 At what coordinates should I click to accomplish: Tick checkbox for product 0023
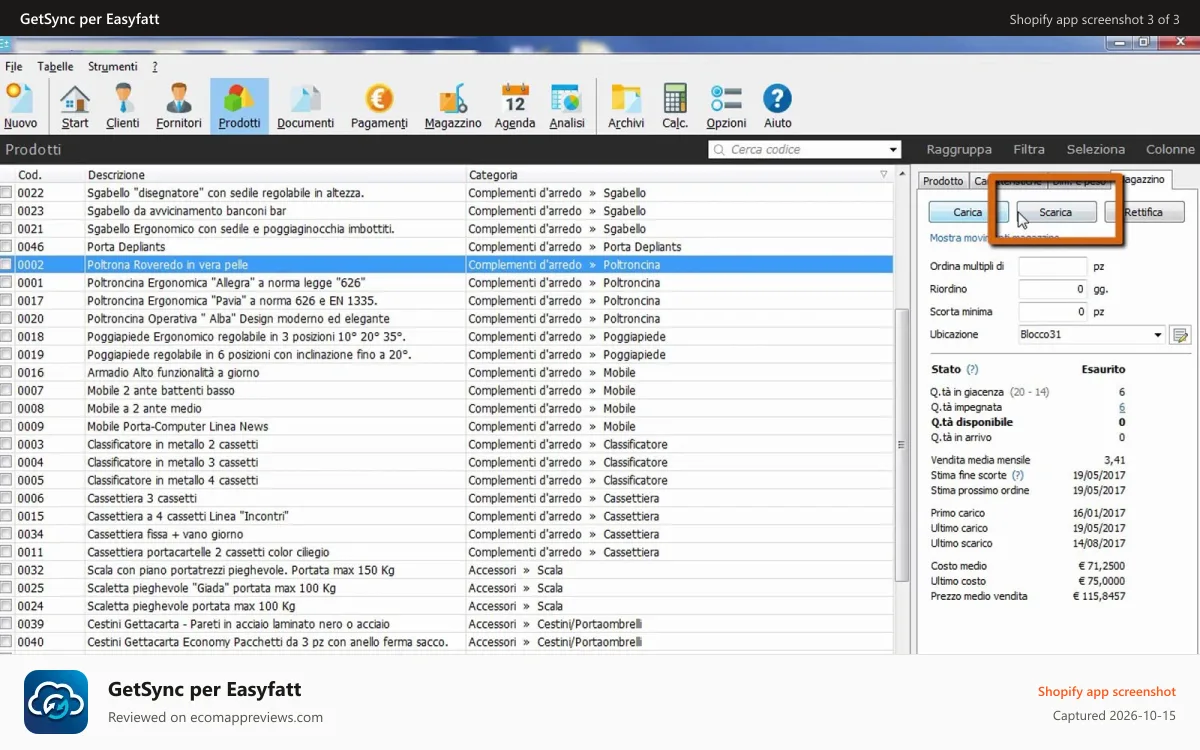point(6,211)
